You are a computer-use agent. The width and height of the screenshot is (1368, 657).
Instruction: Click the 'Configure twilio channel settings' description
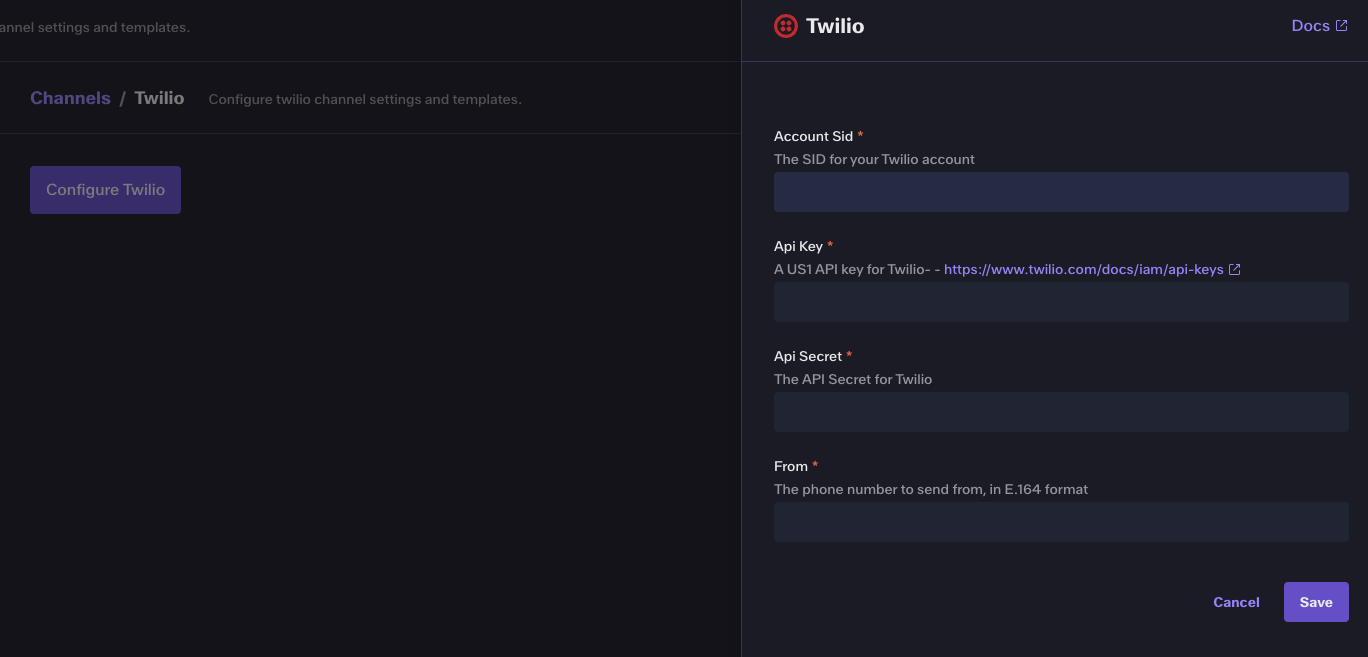click(x=365, y=99)
